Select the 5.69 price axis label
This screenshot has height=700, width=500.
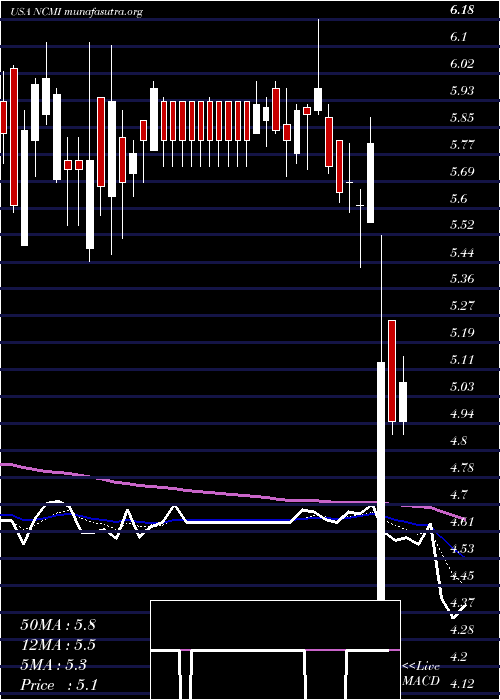point(462,171)
